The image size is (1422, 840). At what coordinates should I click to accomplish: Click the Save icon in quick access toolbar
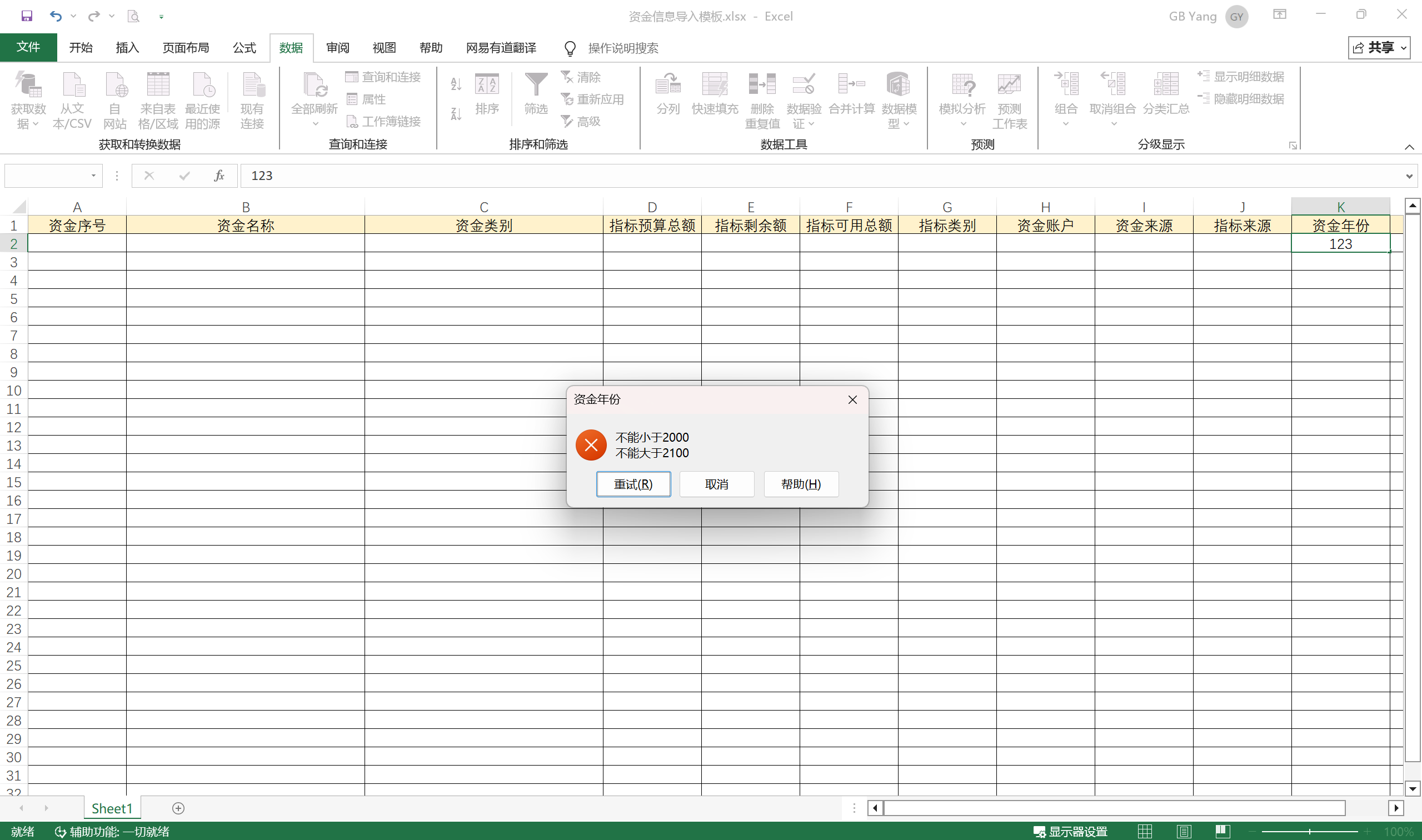(x=27, y=16)
